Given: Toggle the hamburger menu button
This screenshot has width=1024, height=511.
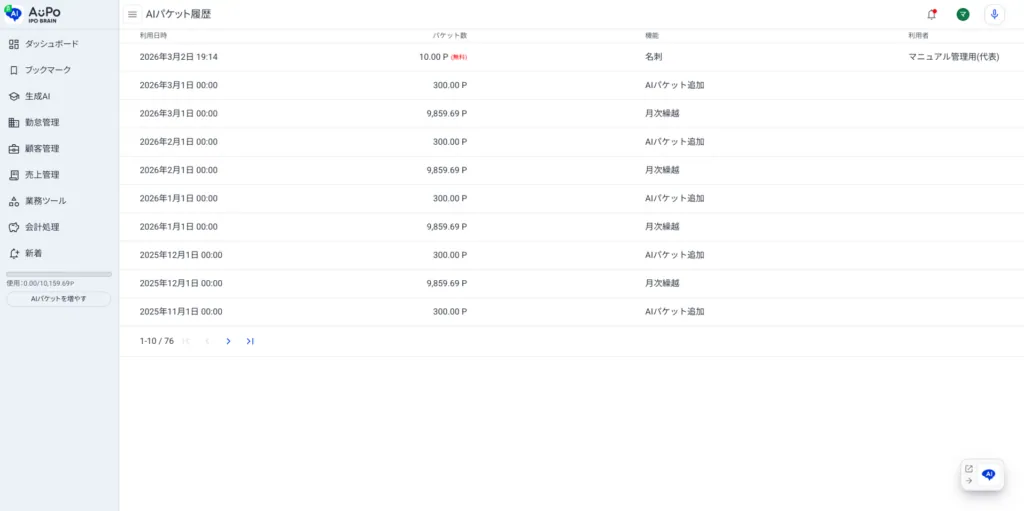Looking at the screenshot, I should [x=133, y=14].
